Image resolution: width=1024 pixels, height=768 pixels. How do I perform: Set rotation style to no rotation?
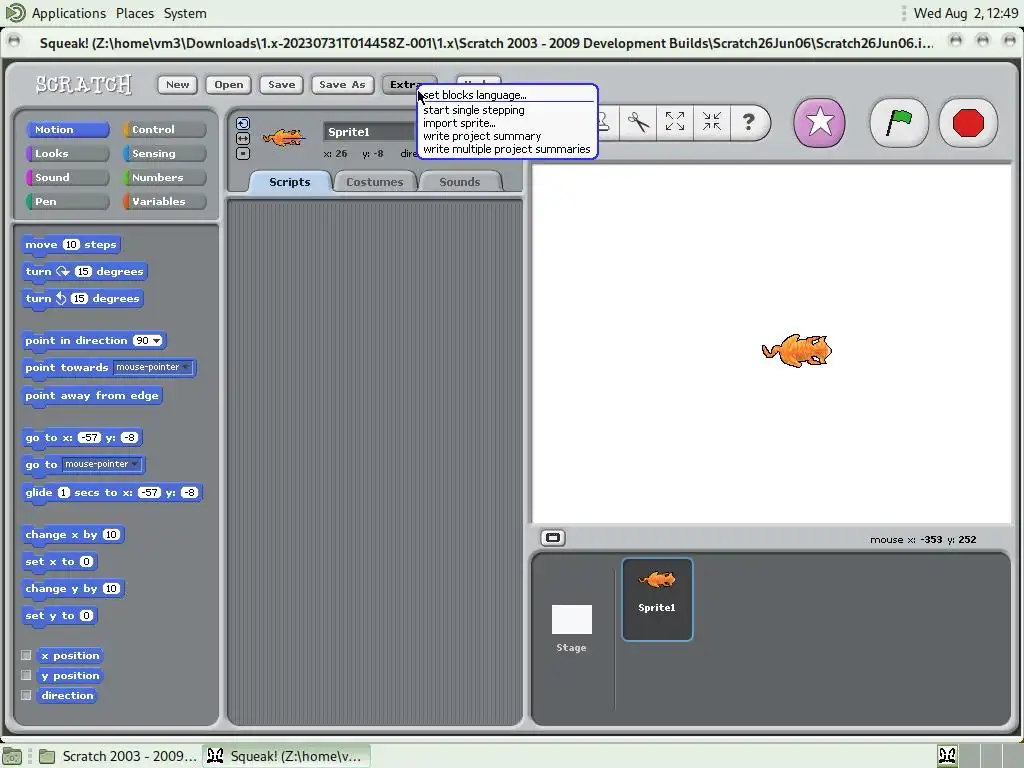coord(243,153)
